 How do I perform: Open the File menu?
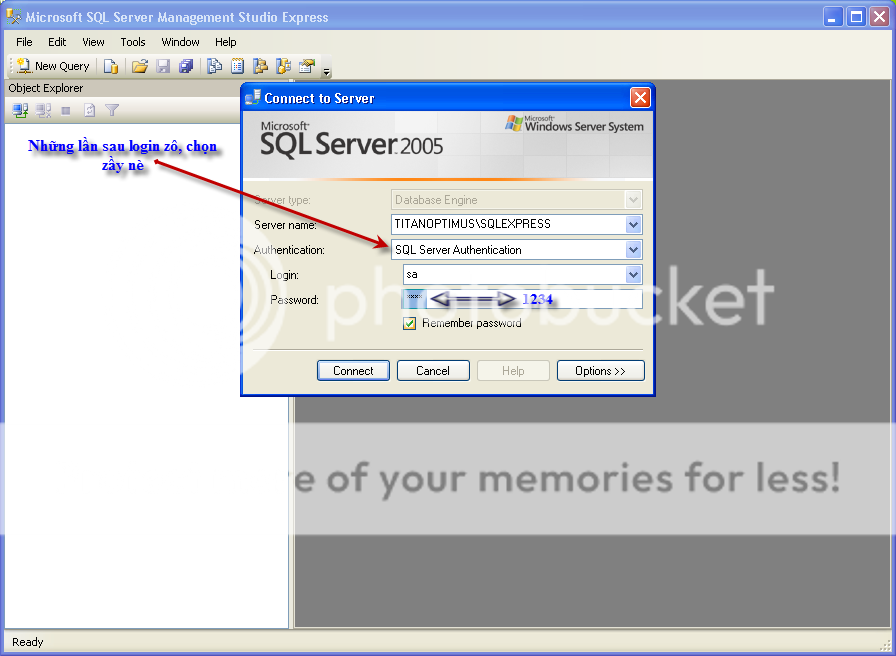point(24,42)
